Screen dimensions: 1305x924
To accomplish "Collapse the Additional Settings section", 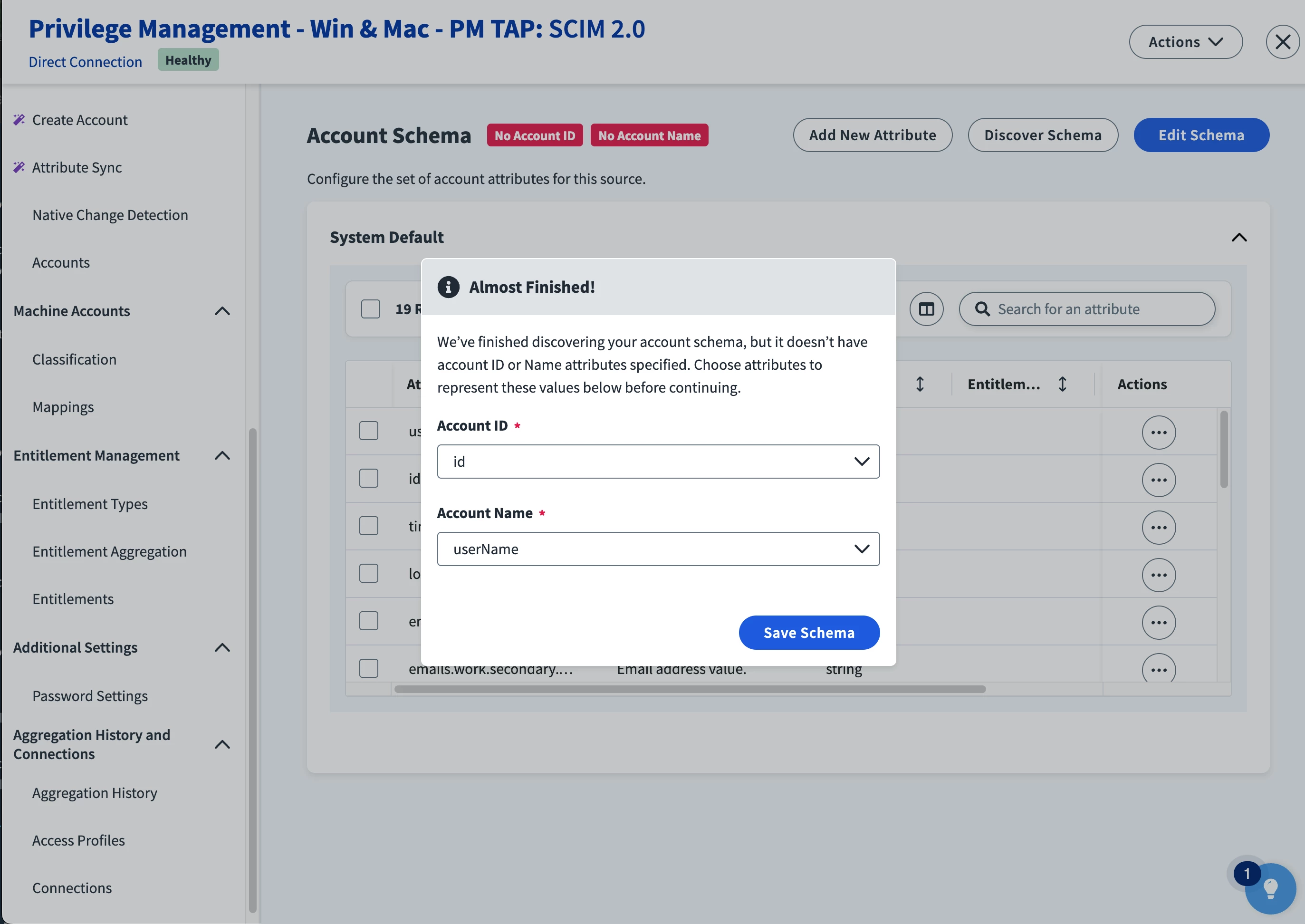I will point(222,648).
